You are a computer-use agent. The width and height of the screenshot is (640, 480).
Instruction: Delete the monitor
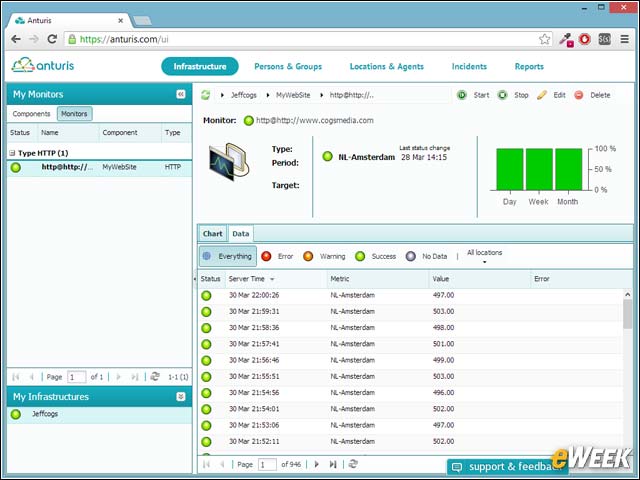592,95
